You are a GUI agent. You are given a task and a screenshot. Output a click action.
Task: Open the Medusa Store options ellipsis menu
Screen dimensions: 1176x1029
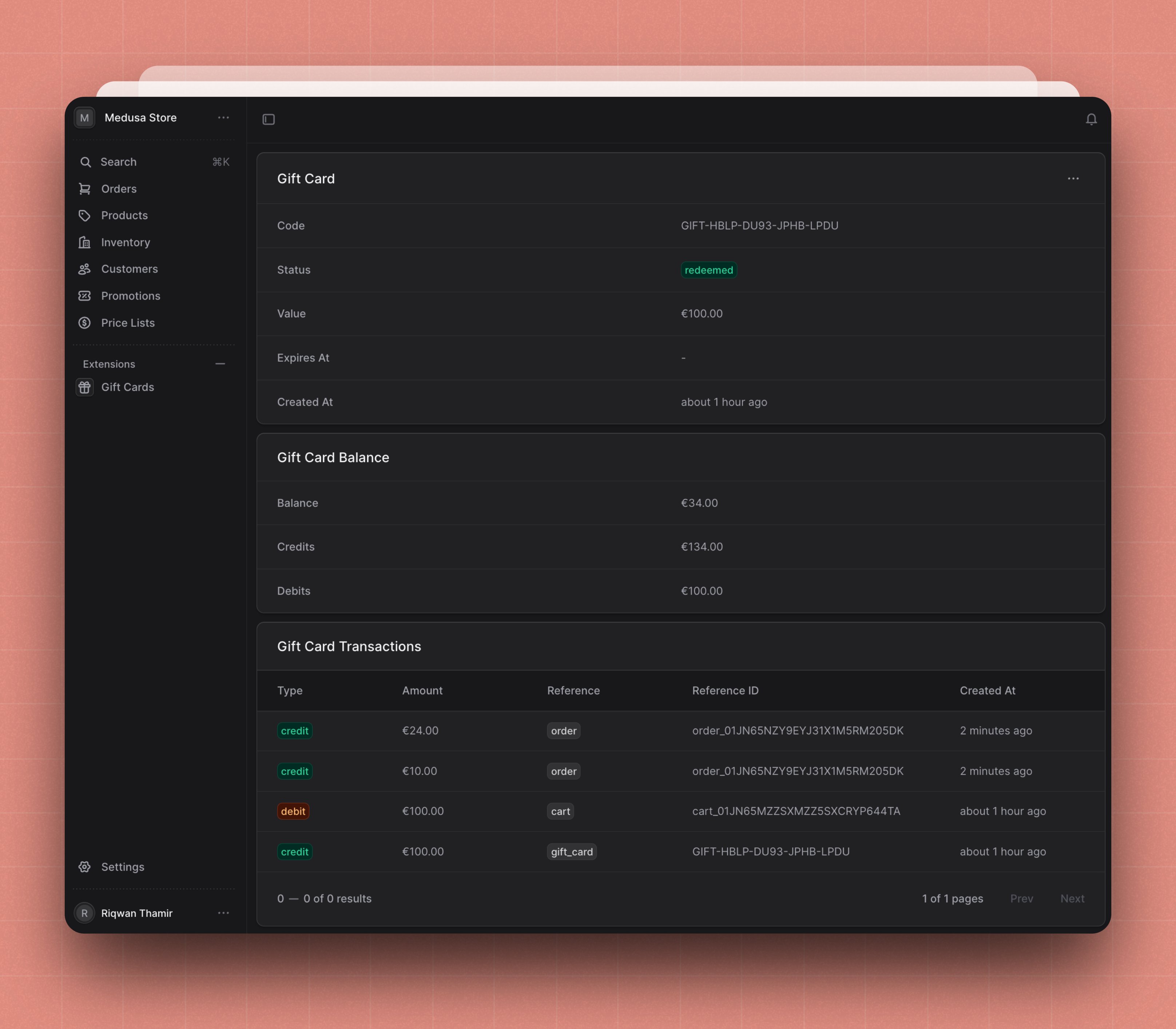pyautogui.click(x=223, y=118)
